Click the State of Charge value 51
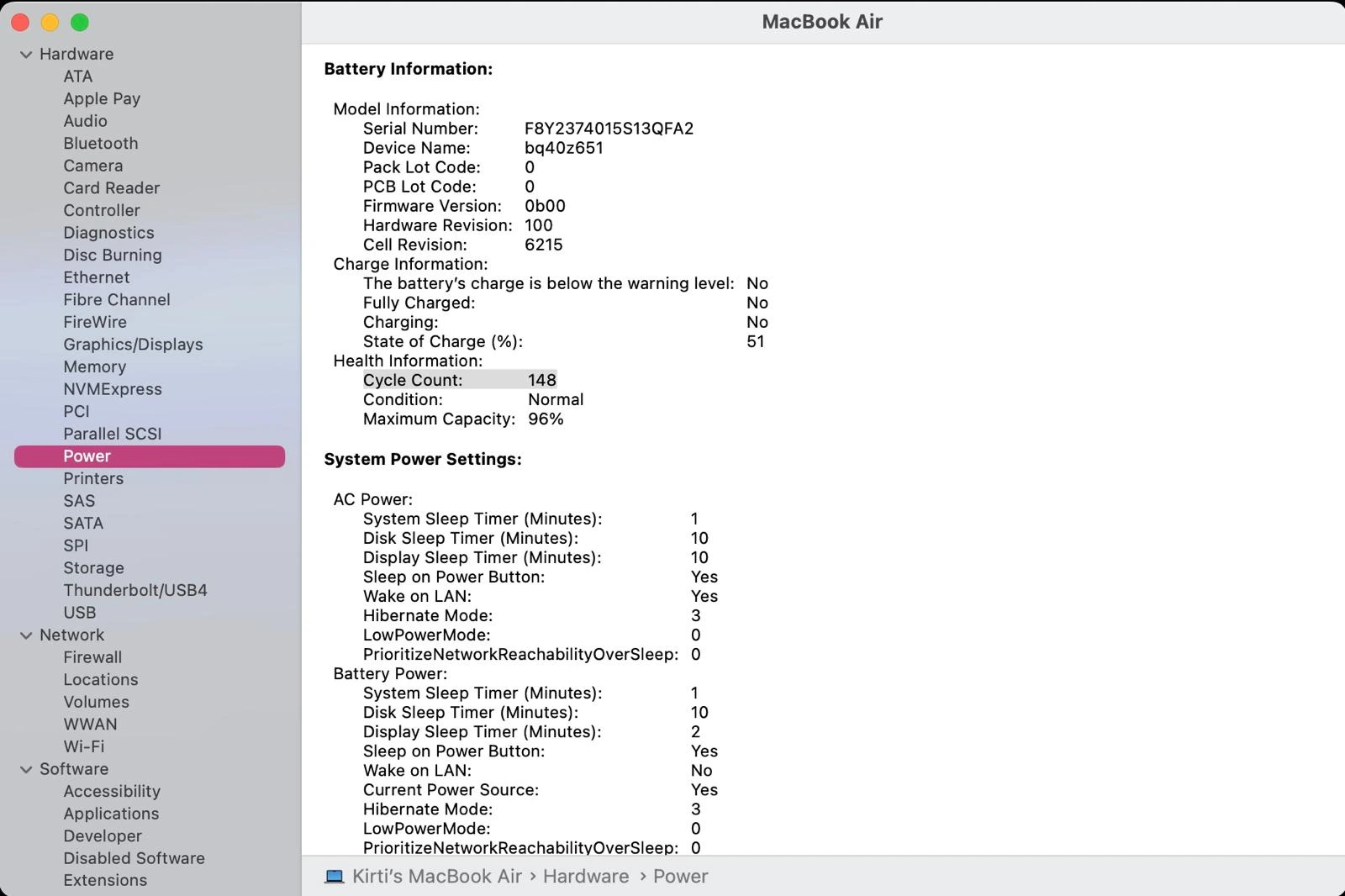 [756, 341]
